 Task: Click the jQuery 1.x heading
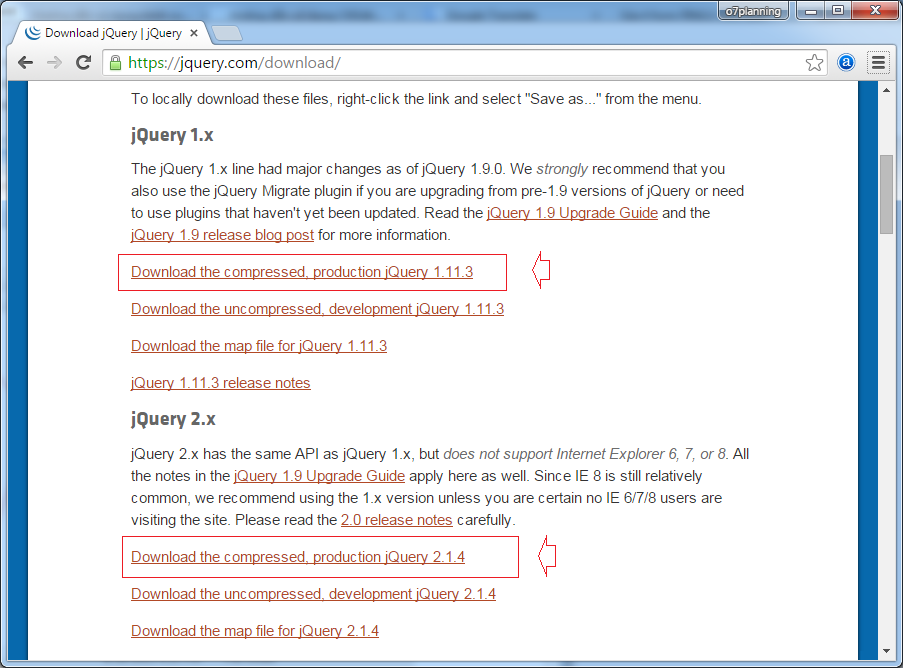click(172, 135)
